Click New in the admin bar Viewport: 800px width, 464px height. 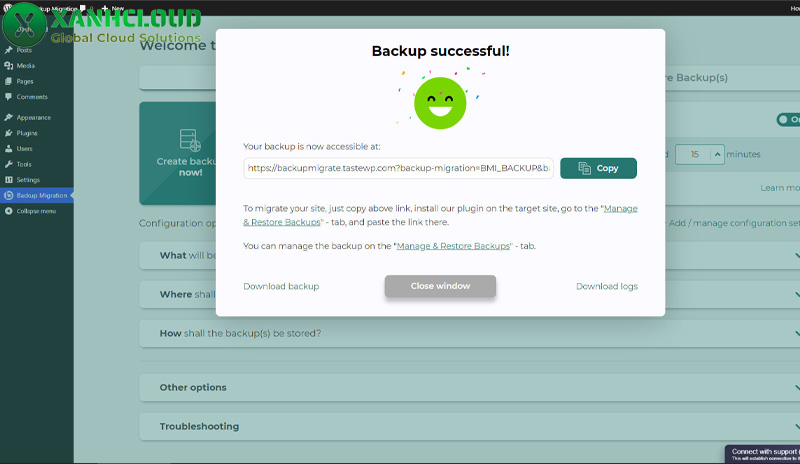pyautogui.click(x=118, y=8)
